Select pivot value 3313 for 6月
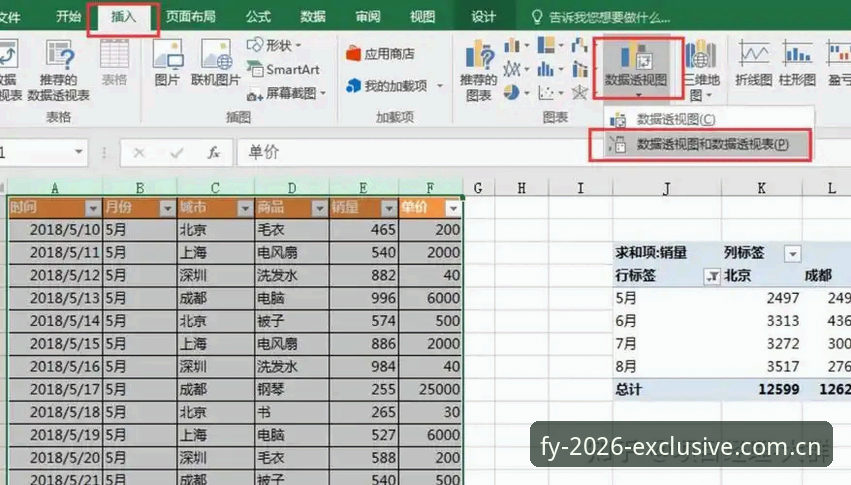This screenshot has width=851, height=485. pos(762,321)
